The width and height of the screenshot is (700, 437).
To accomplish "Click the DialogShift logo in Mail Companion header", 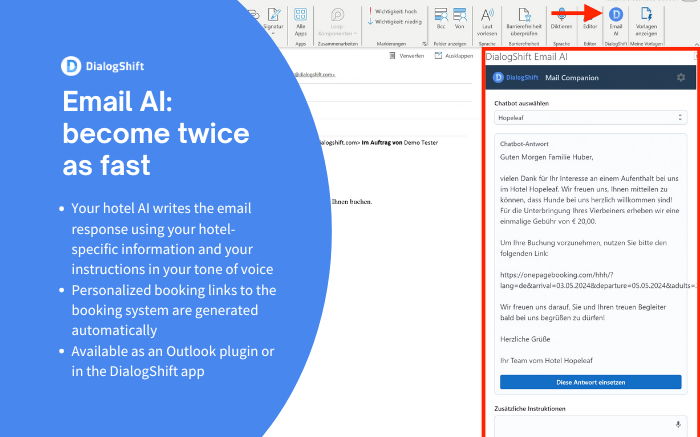I will pyautogui.click(x=516, y=77).
